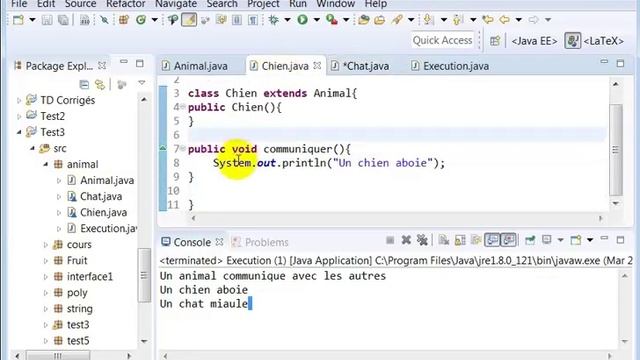Open Search dropdown arrow in toolbar

(x=411, y=20)
